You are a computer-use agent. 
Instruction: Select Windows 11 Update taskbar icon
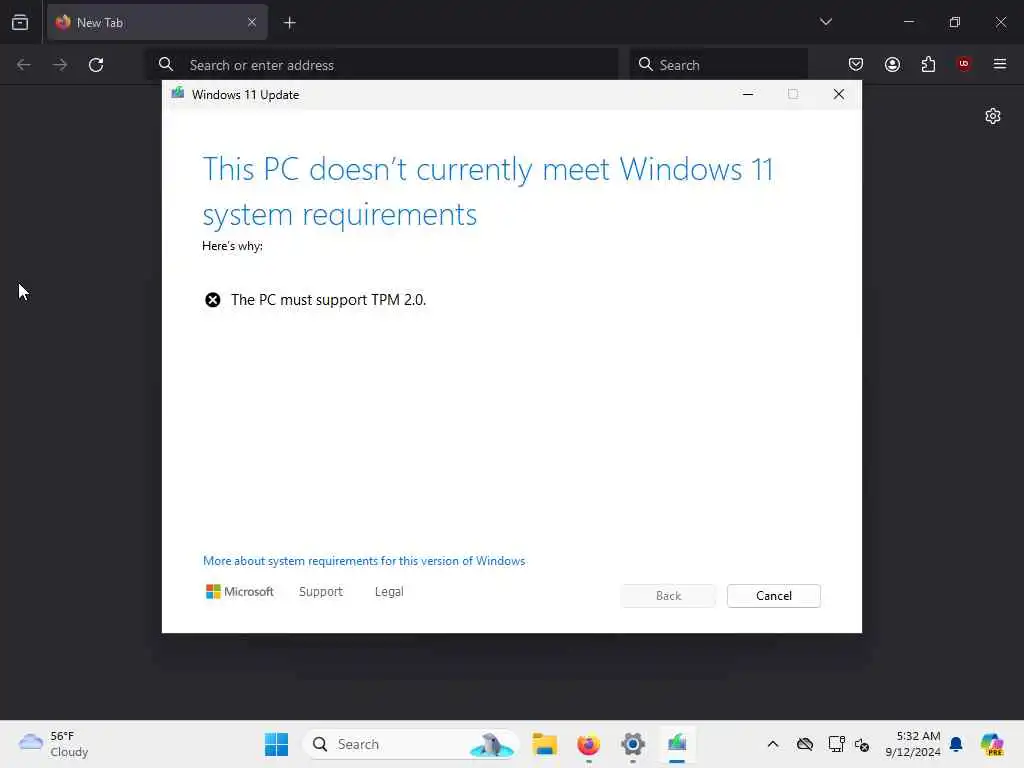pos(677,744)
